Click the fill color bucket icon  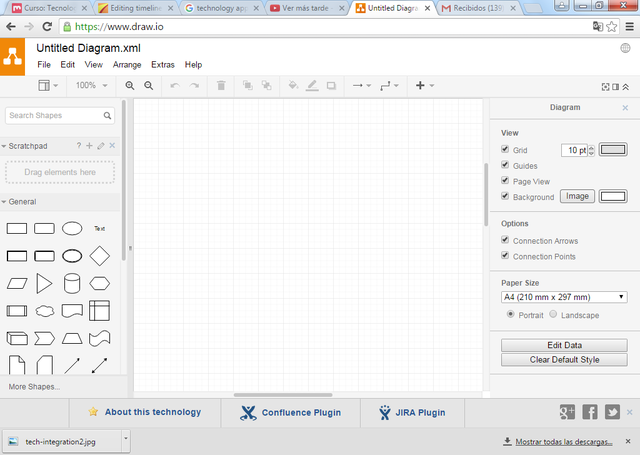(x=293, y=85)
